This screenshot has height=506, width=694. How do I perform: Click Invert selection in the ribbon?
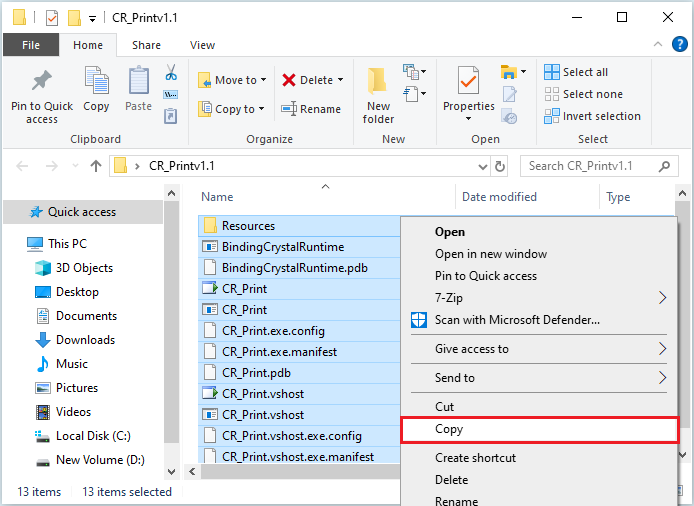tap(592, 116)
